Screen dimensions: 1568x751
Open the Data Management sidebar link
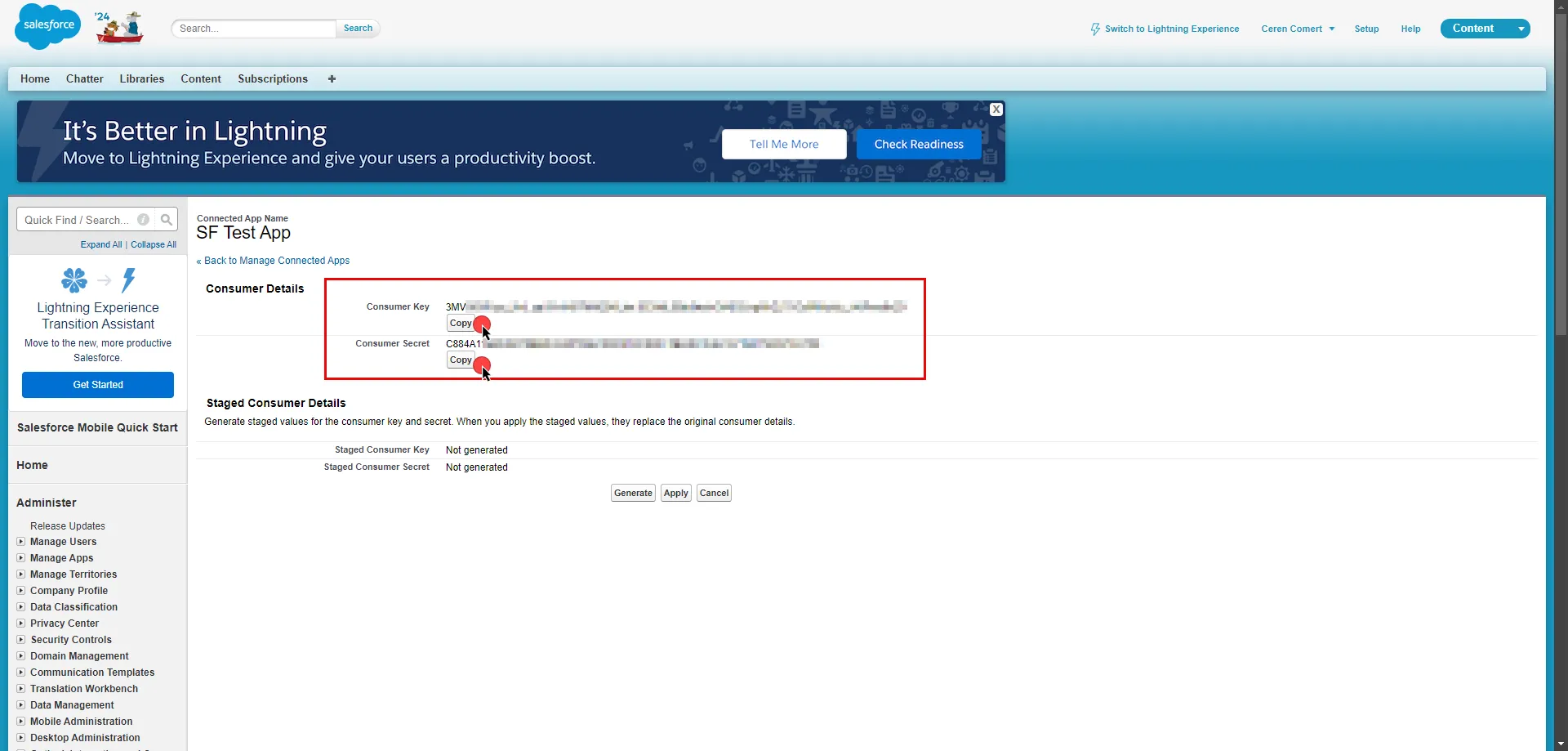[x=72, y=705]
